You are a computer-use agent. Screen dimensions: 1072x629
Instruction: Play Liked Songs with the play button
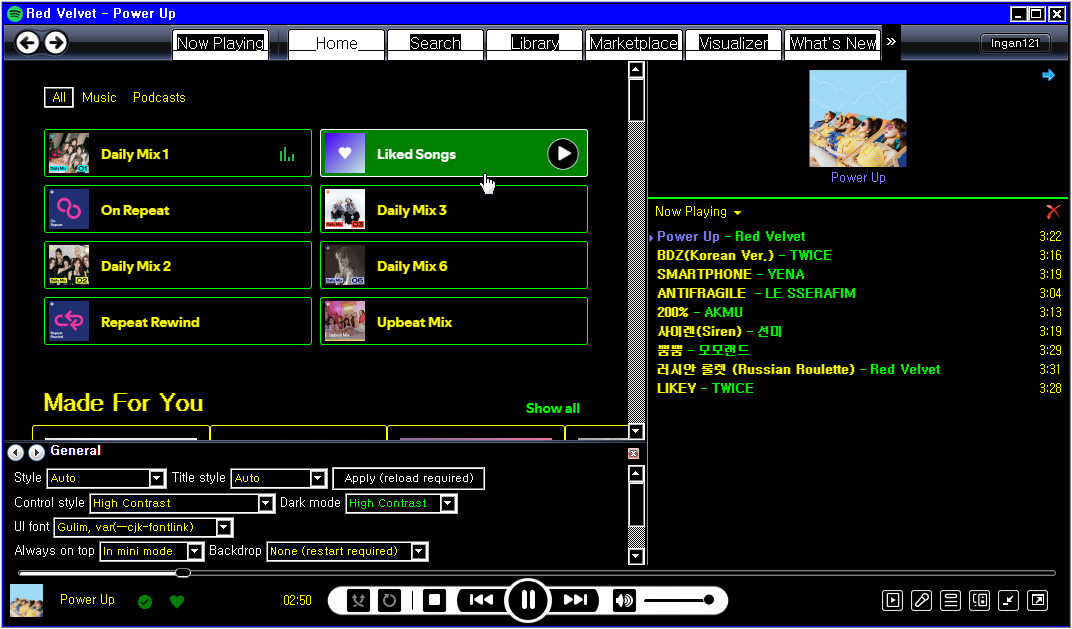pos(563,154)
